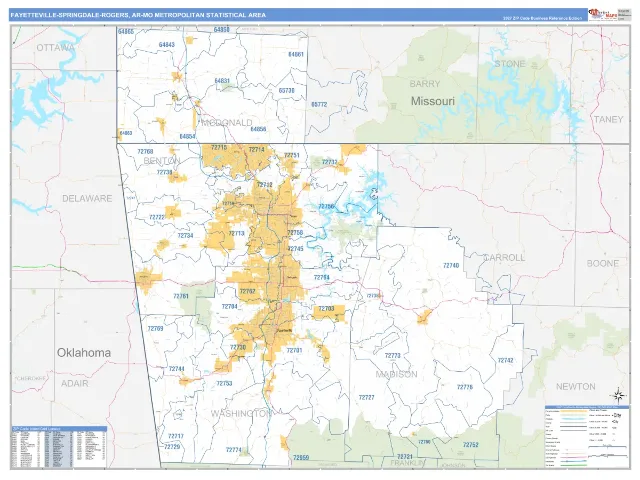Click ZIP code 72717
The width and height of the screenshot is (640, 480).
tap(176, 436)
